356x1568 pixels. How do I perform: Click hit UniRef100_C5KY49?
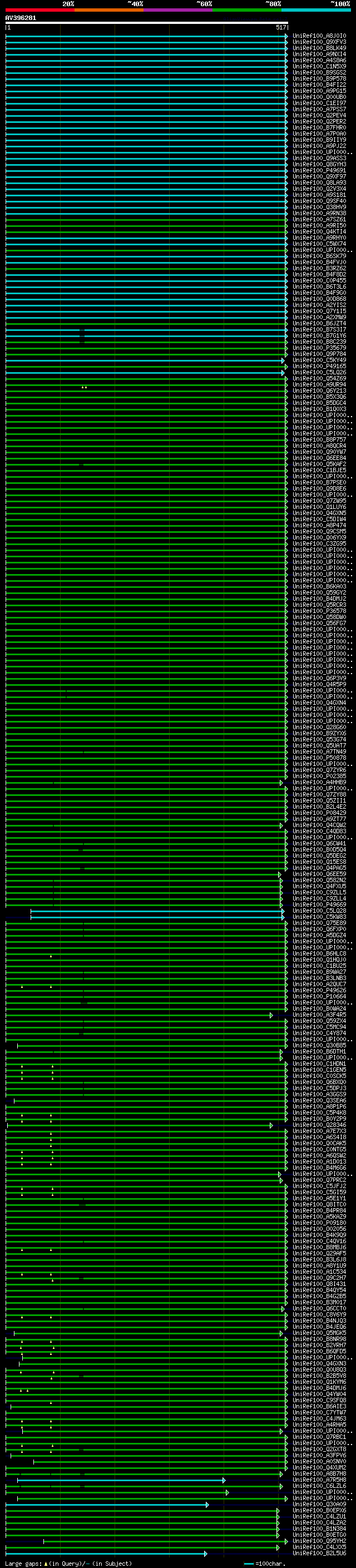click(x=319, y=360)
